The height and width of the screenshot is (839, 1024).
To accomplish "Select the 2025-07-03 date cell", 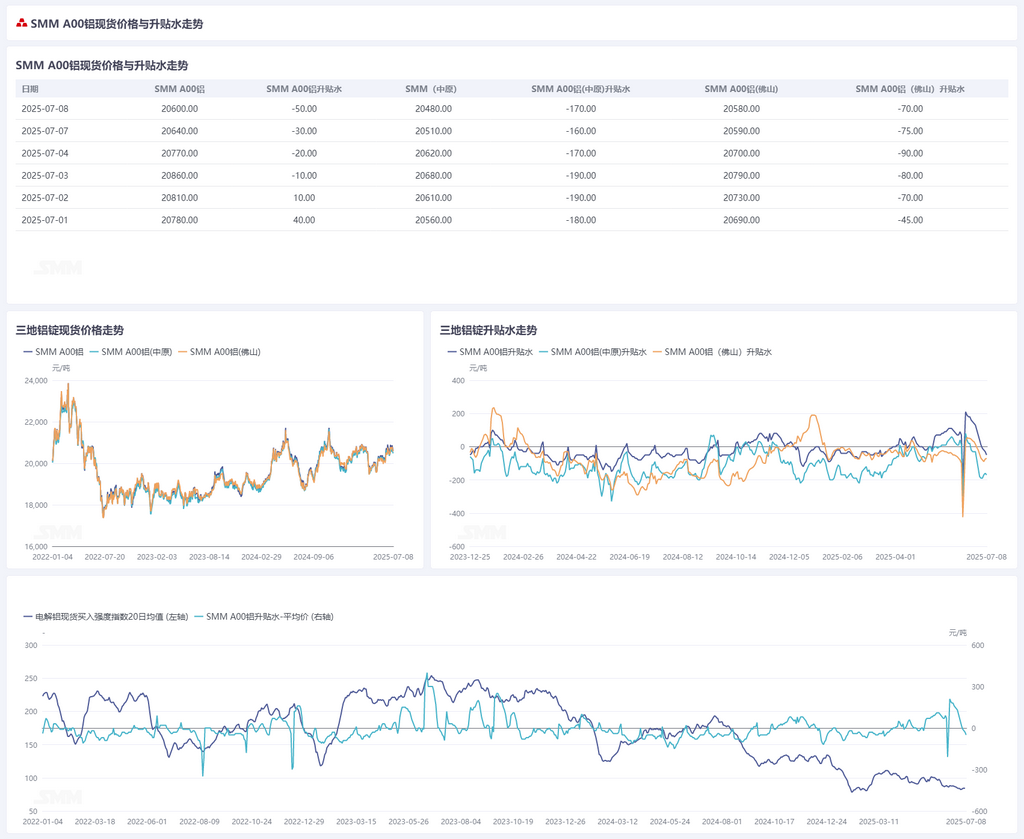I will 44,176.
